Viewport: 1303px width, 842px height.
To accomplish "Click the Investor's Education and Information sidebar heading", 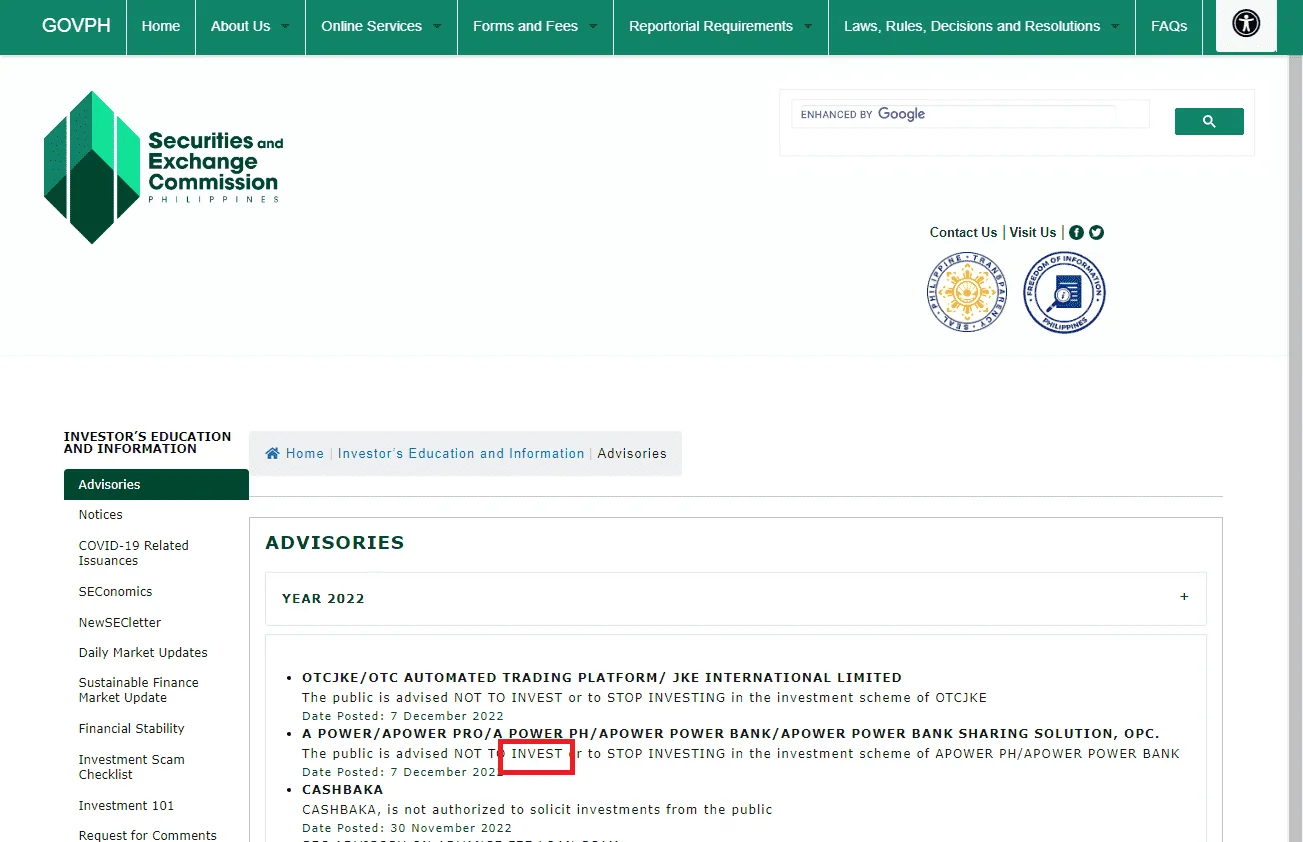I will (147, 442).
